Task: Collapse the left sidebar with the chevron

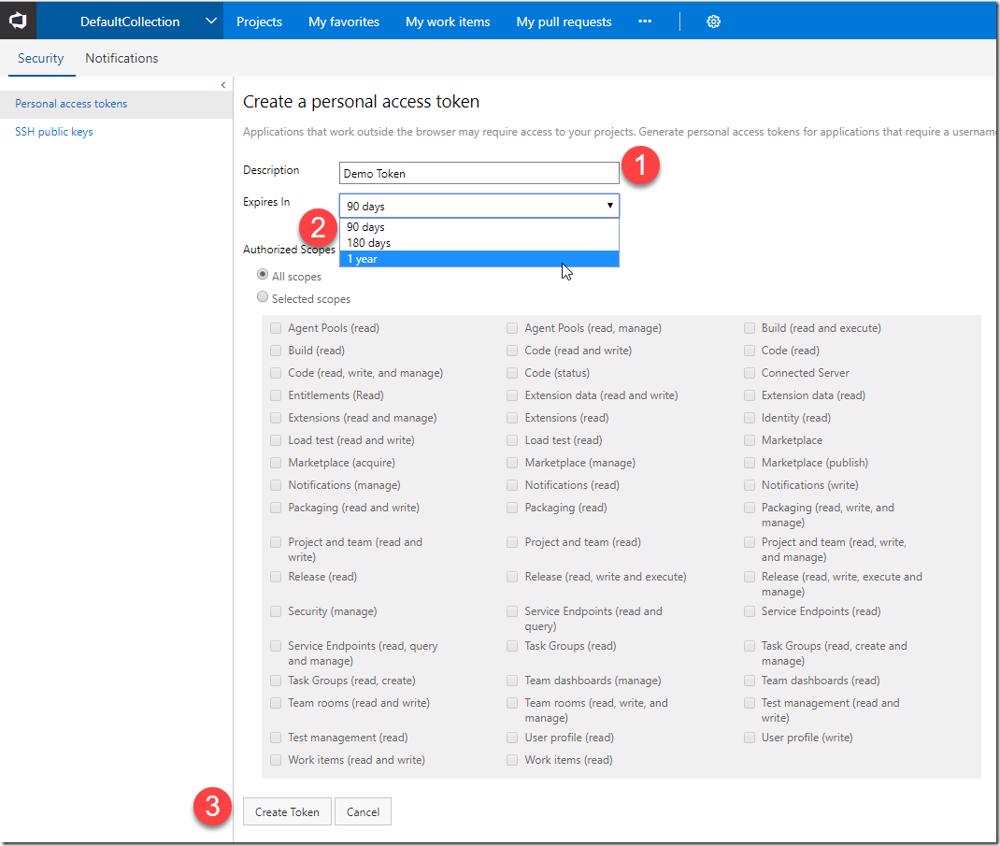Action: click(x=223, y=85)
